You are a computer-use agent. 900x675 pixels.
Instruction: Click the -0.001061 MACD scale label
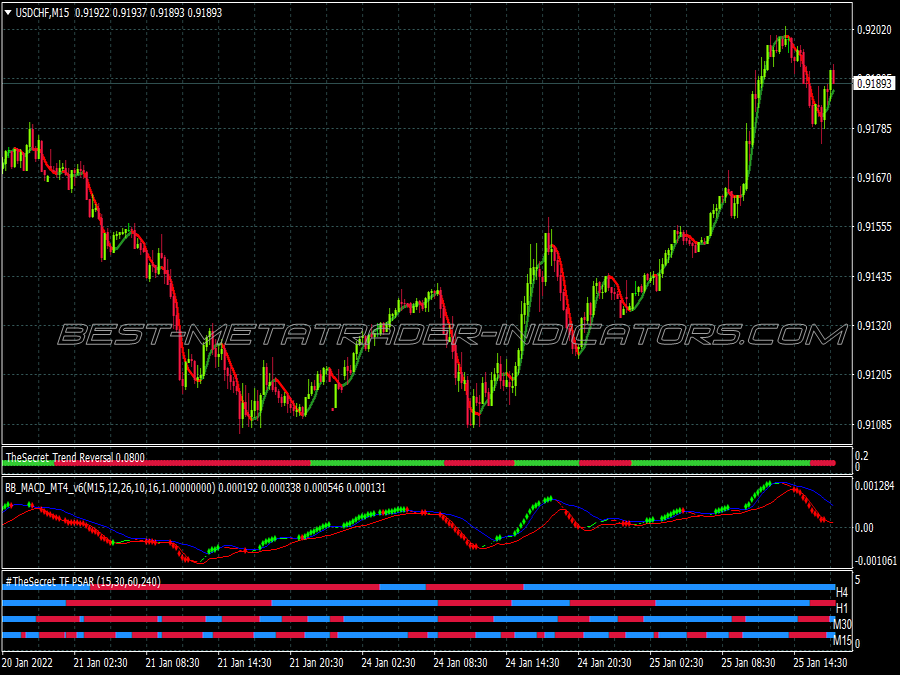(x=876, y=561)
